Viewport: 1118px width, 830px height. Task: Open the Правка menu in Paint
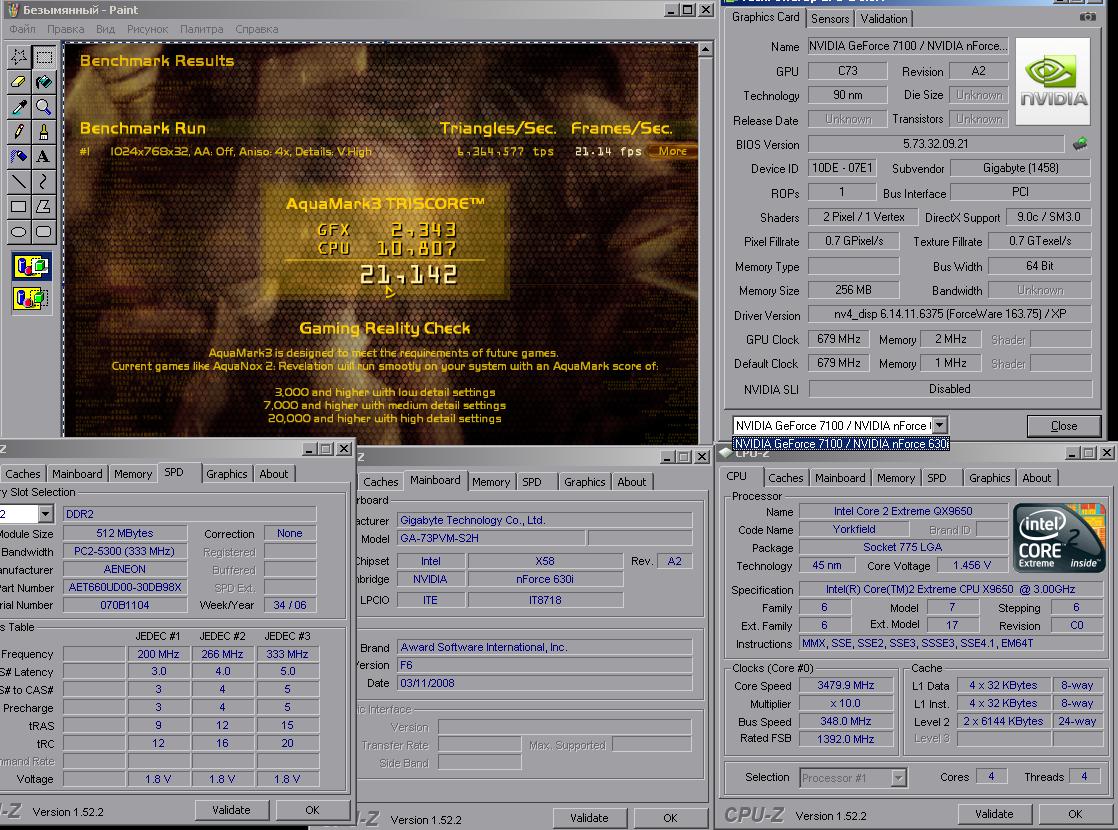click(x=66, y=29)
